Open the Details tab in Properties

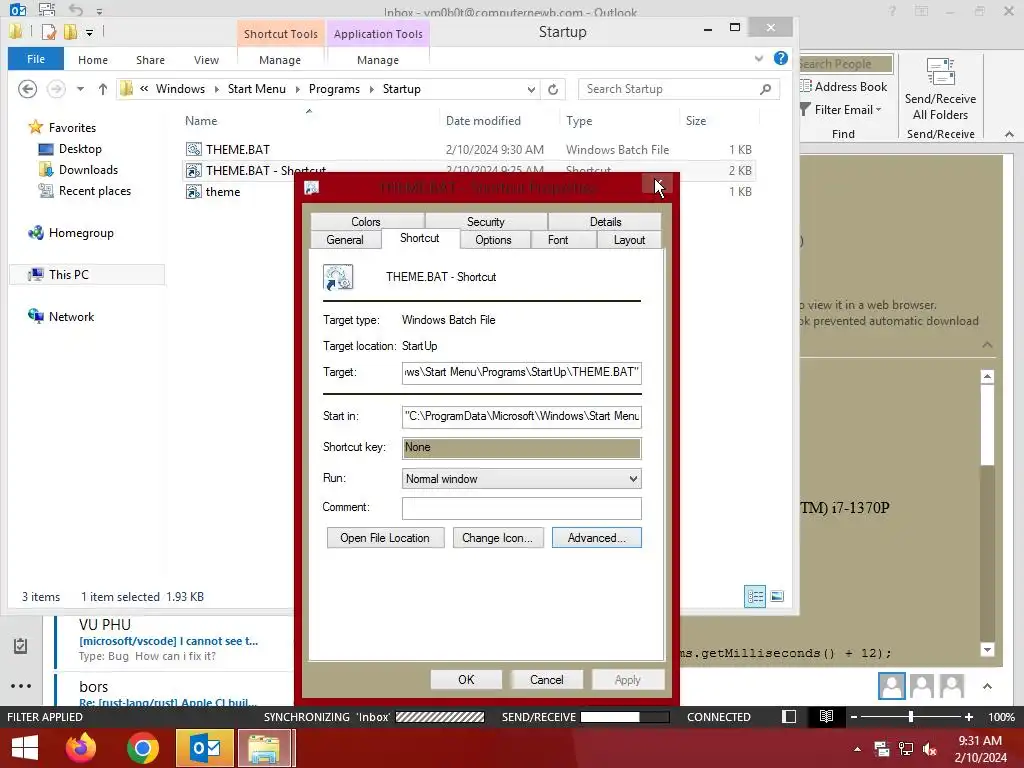point(605,221)
